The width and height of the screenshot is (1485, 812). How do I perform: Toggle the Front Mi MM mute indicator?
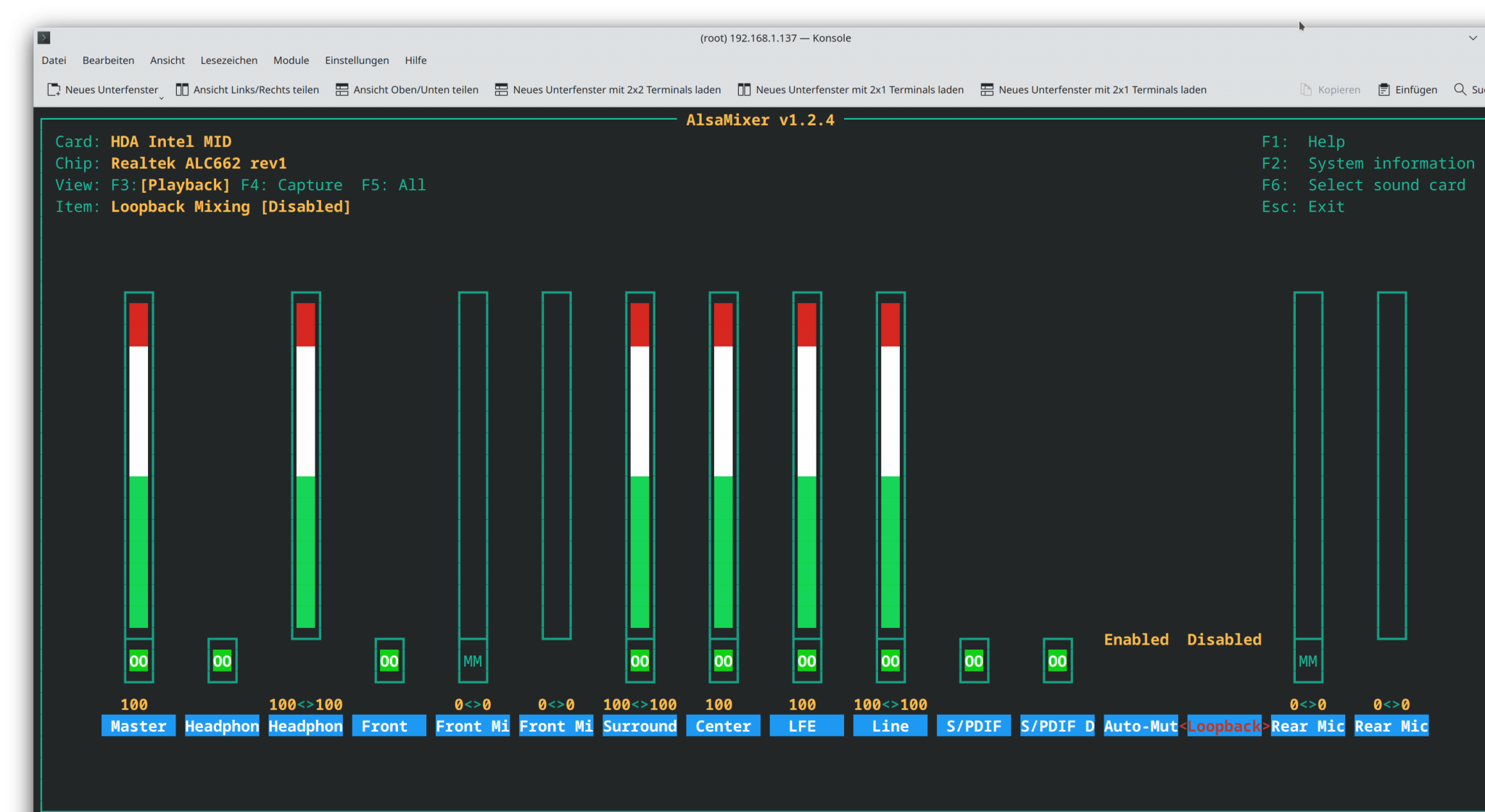pos(473,661)
